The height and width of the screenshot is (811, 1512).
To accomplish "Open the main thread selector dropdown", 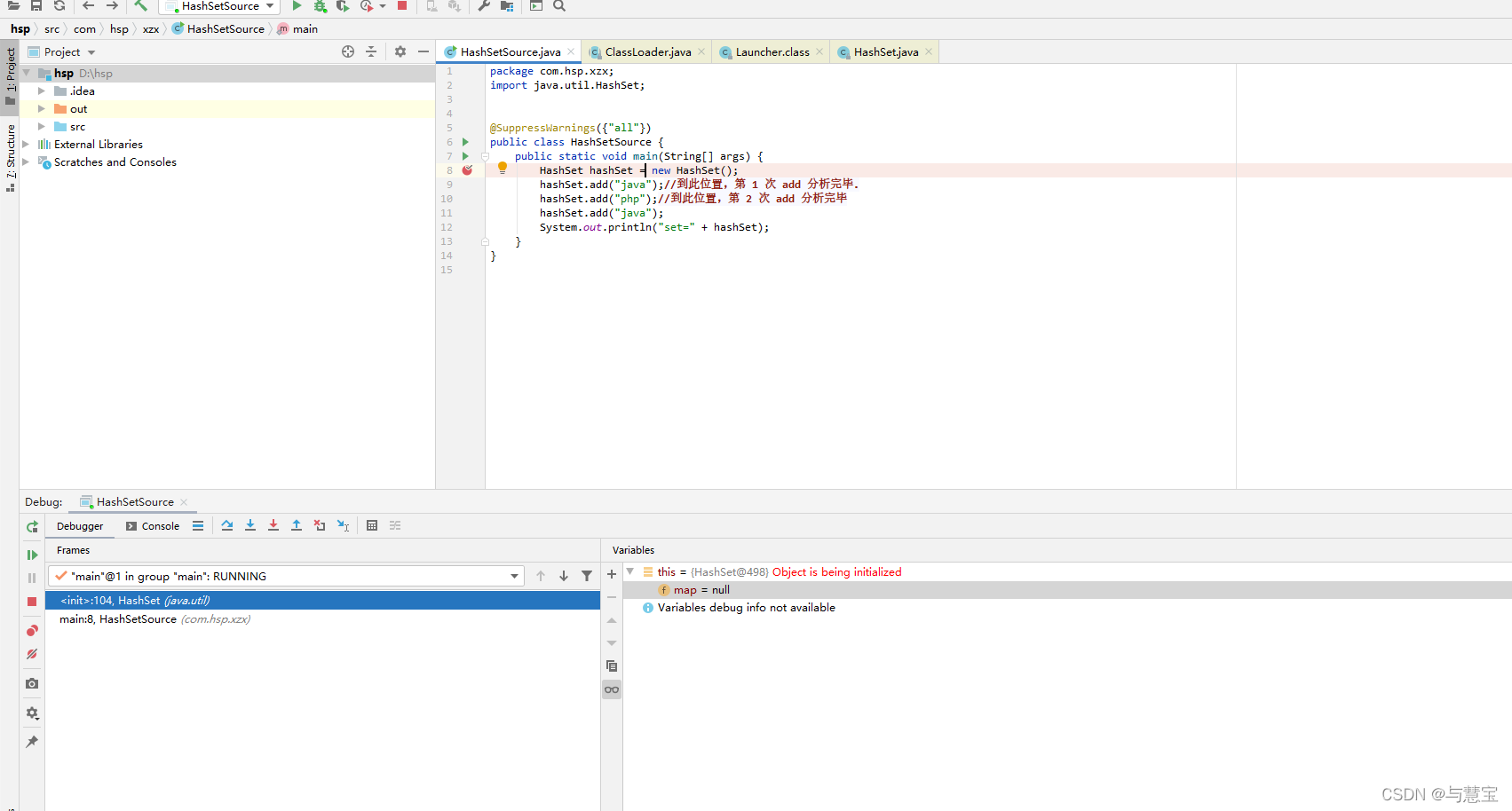I will [x=513, y=575].
